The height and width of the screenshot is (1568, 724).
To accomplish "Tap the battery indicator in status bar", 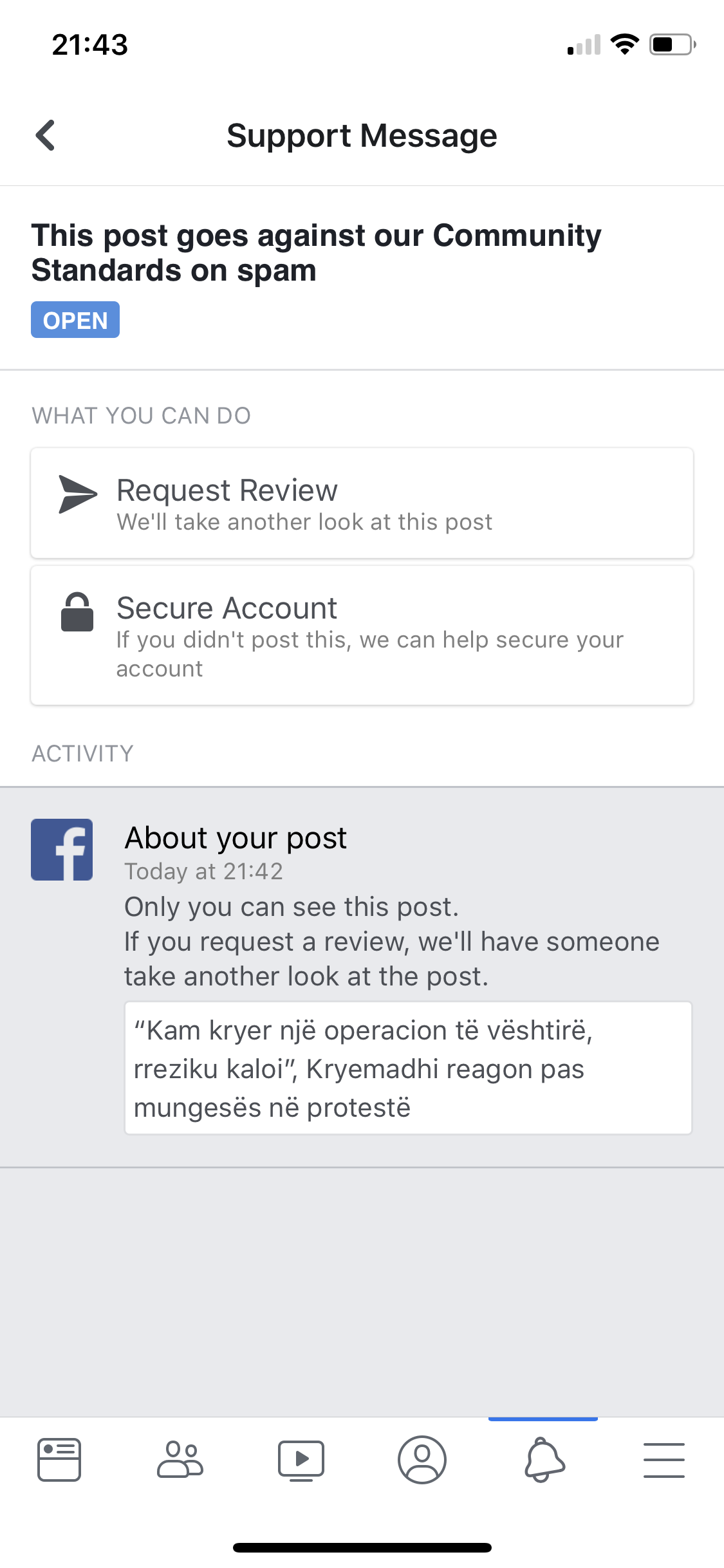I will (x=672, y=44).
